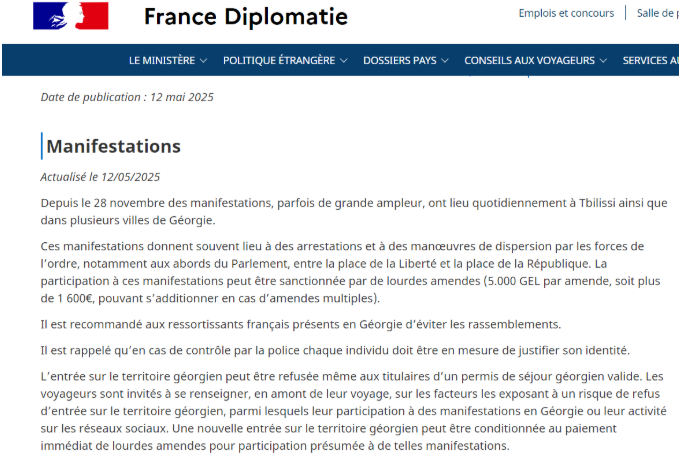Expand the Politique Étrangère chevron arrow
The image size is (690, 460).
(344, 61)
